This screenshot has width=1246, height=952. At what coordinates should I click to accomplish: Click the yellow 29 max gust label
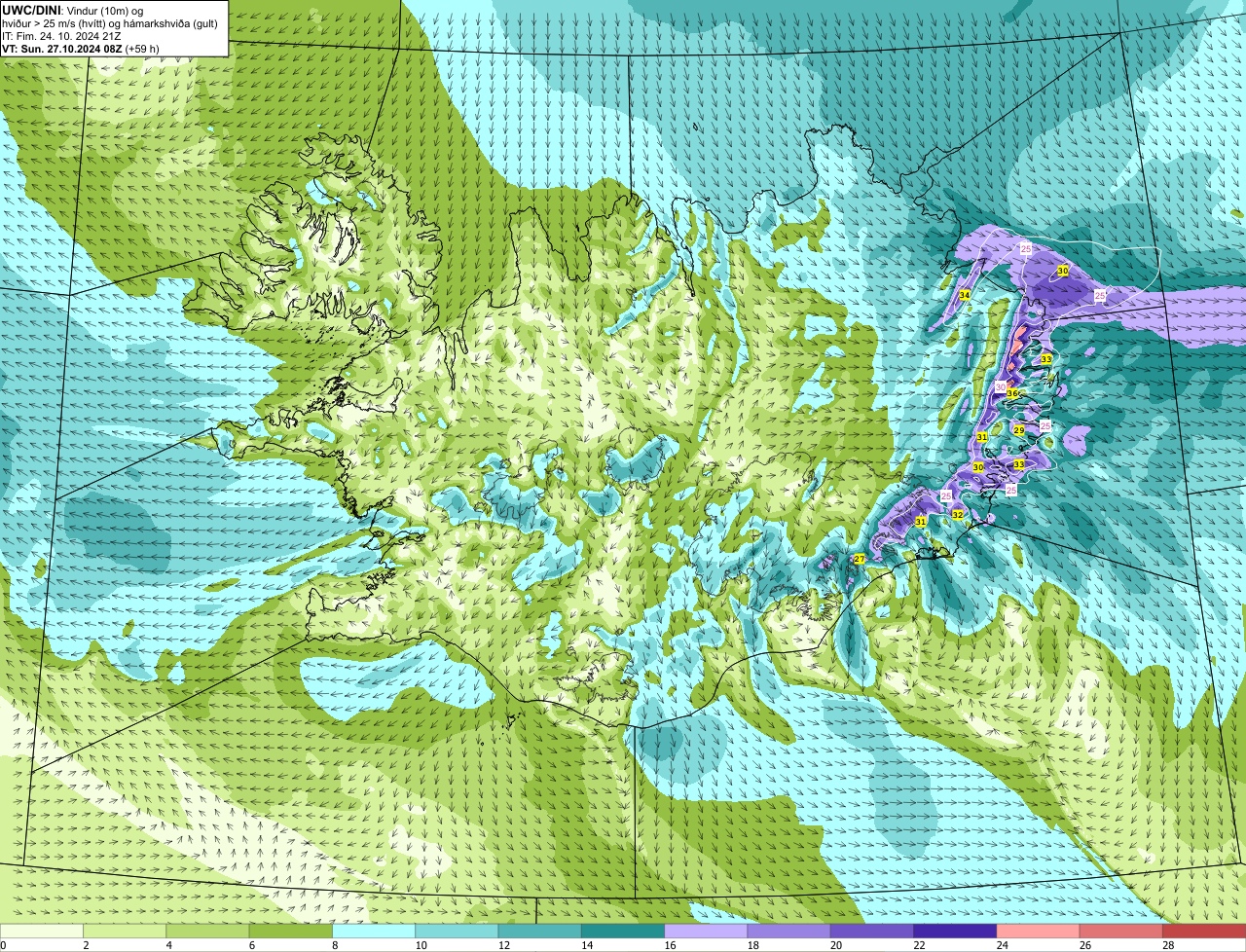[x=1018, y=430]
